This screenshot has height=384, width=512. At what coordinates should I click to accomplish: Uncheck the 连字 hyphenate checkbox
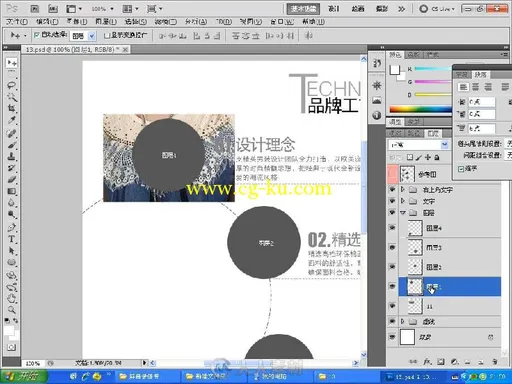click(x=461, y=169)
